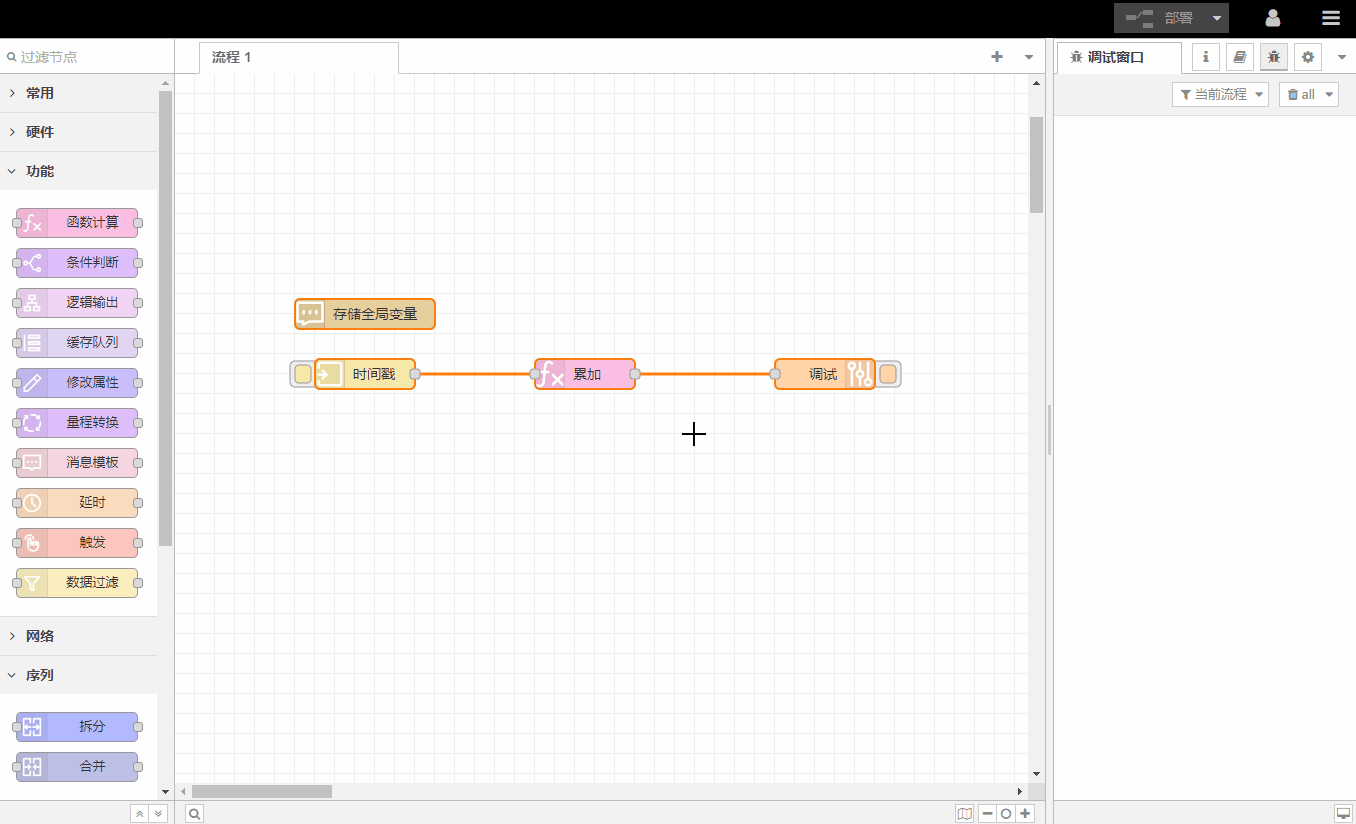Click the 过滤节点 search input field
Viewport: 1356px width, 824px height.
(x=87, y=57)
